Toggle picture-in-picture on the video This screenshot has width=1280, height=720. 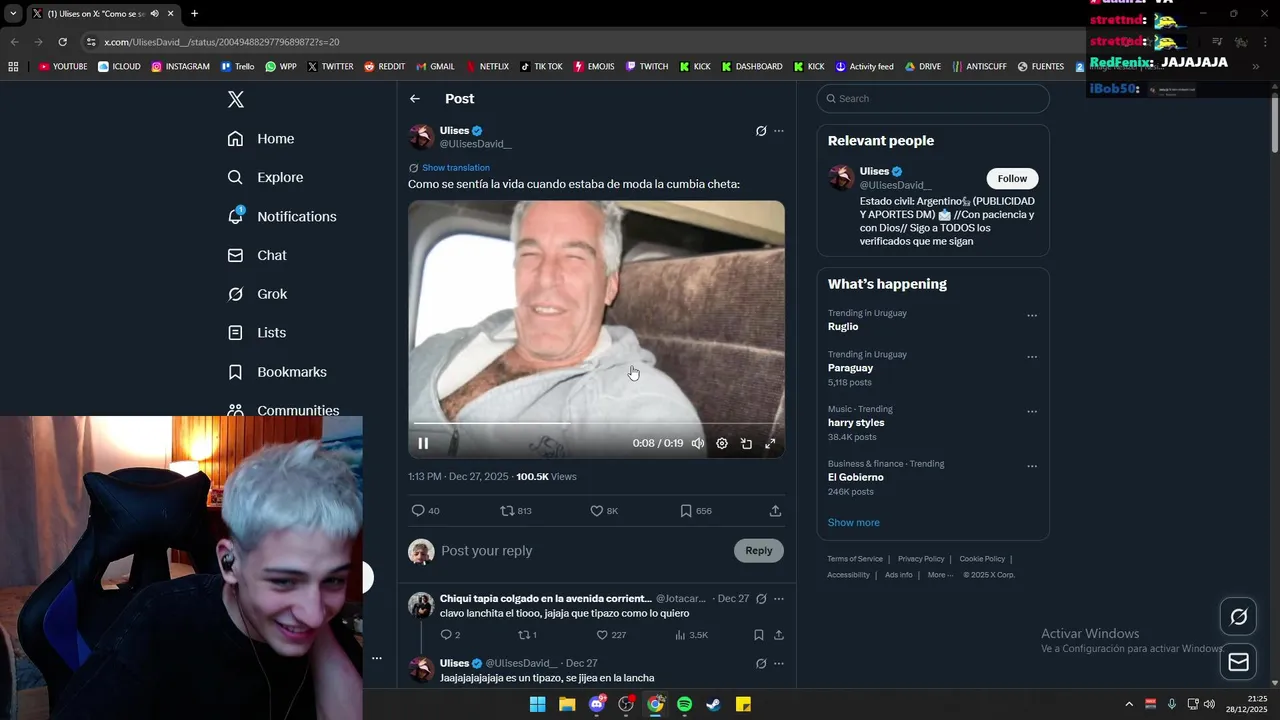coord(746,443)
